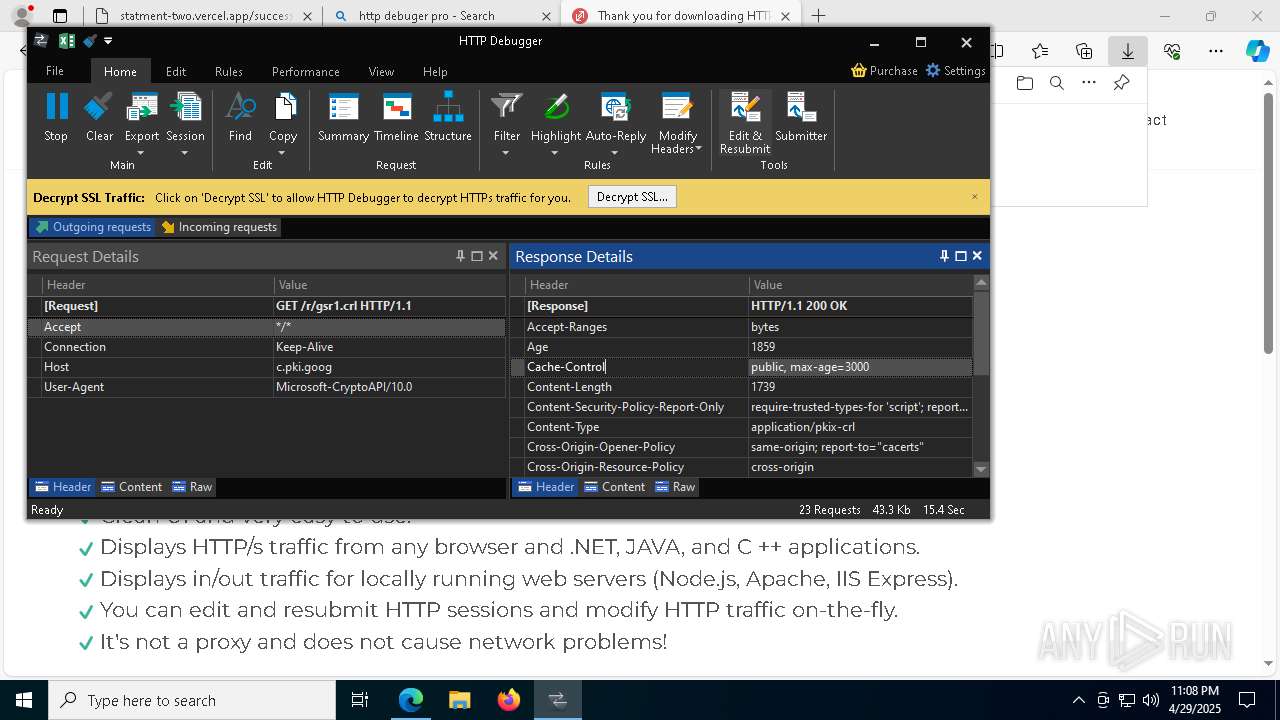Screen dimensions: 1280x720
Task: Expand the Filter dropdown arrow
Action: point(506,153)
